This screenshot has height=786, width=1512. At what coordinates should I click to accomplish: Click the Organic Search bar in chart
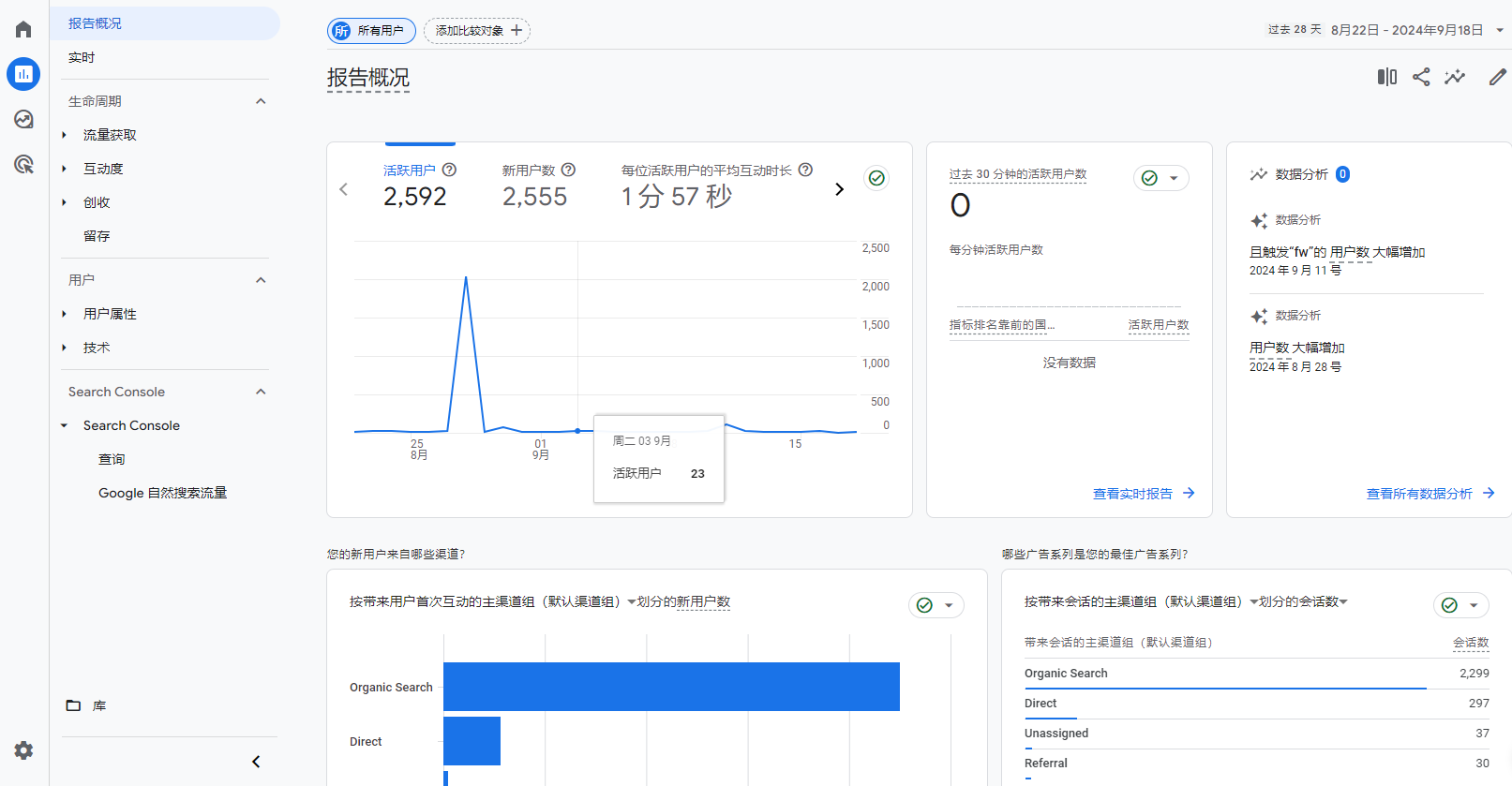[x=671, y=687]
